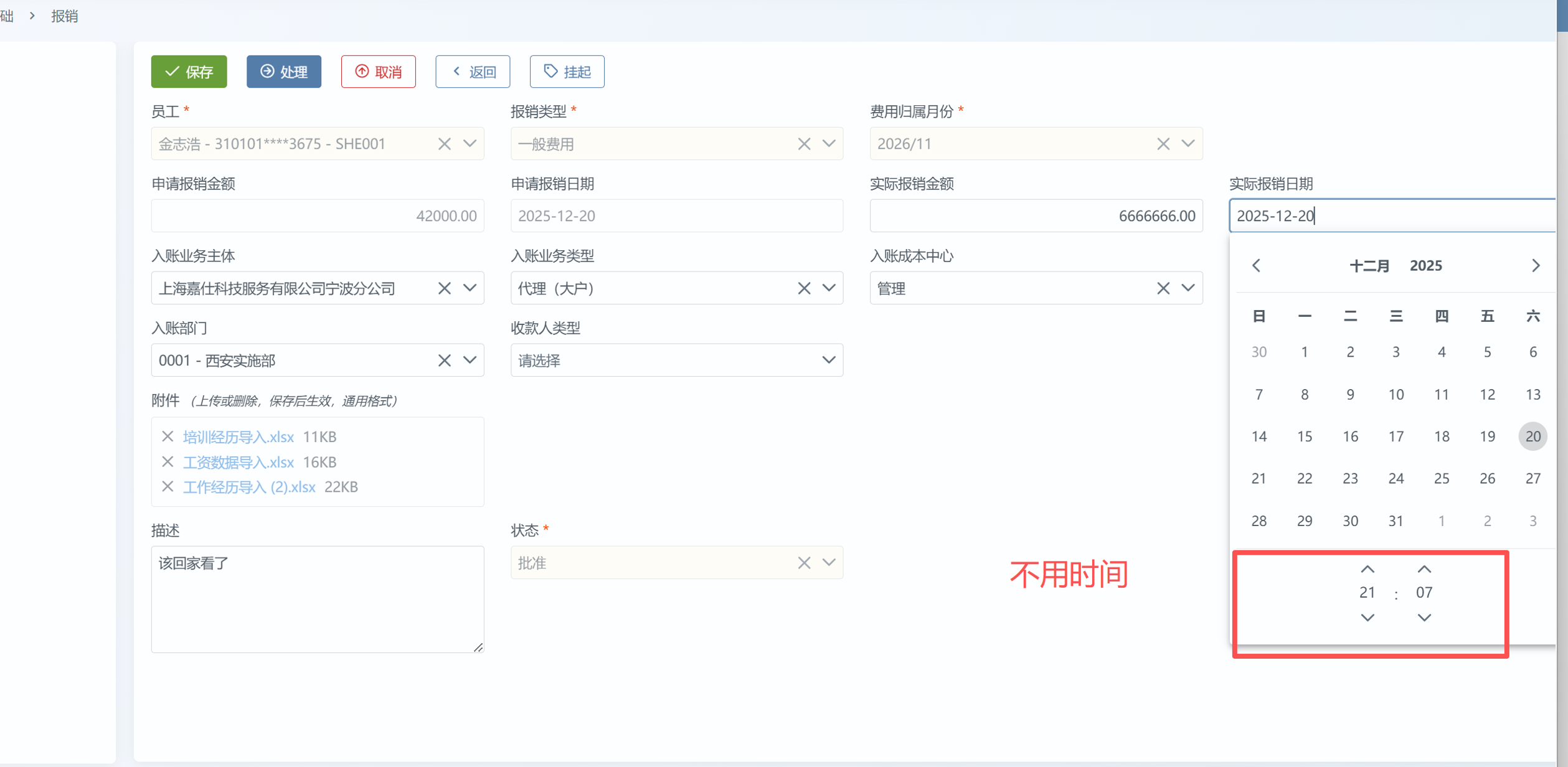1568x767 pixels.
Task: Increase the minute value in time picker
Action: 1424,569
